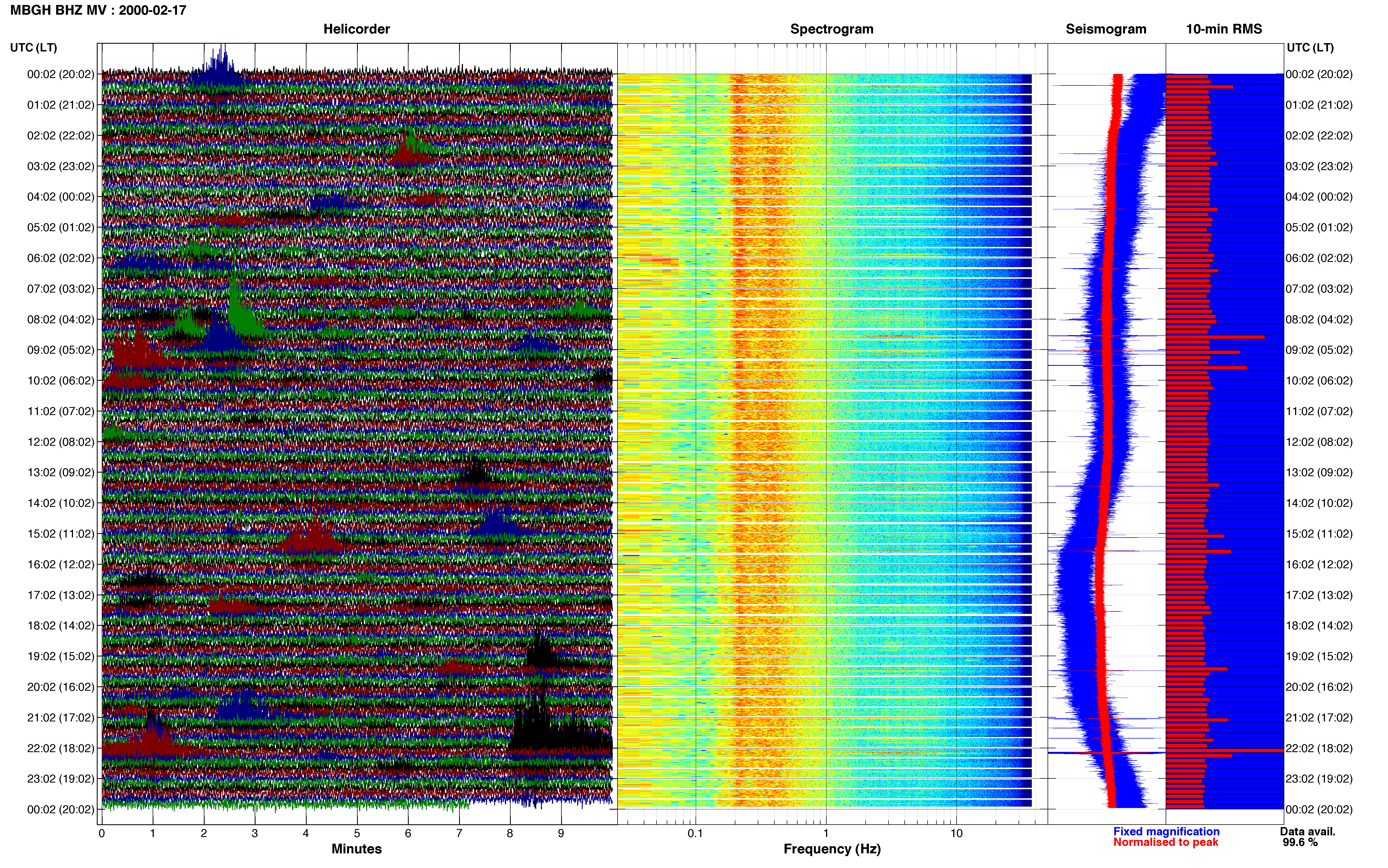Click the 19:02 (15:02) label beside the Helicorder
This screenshot has height=868, width=1388.
61,656
